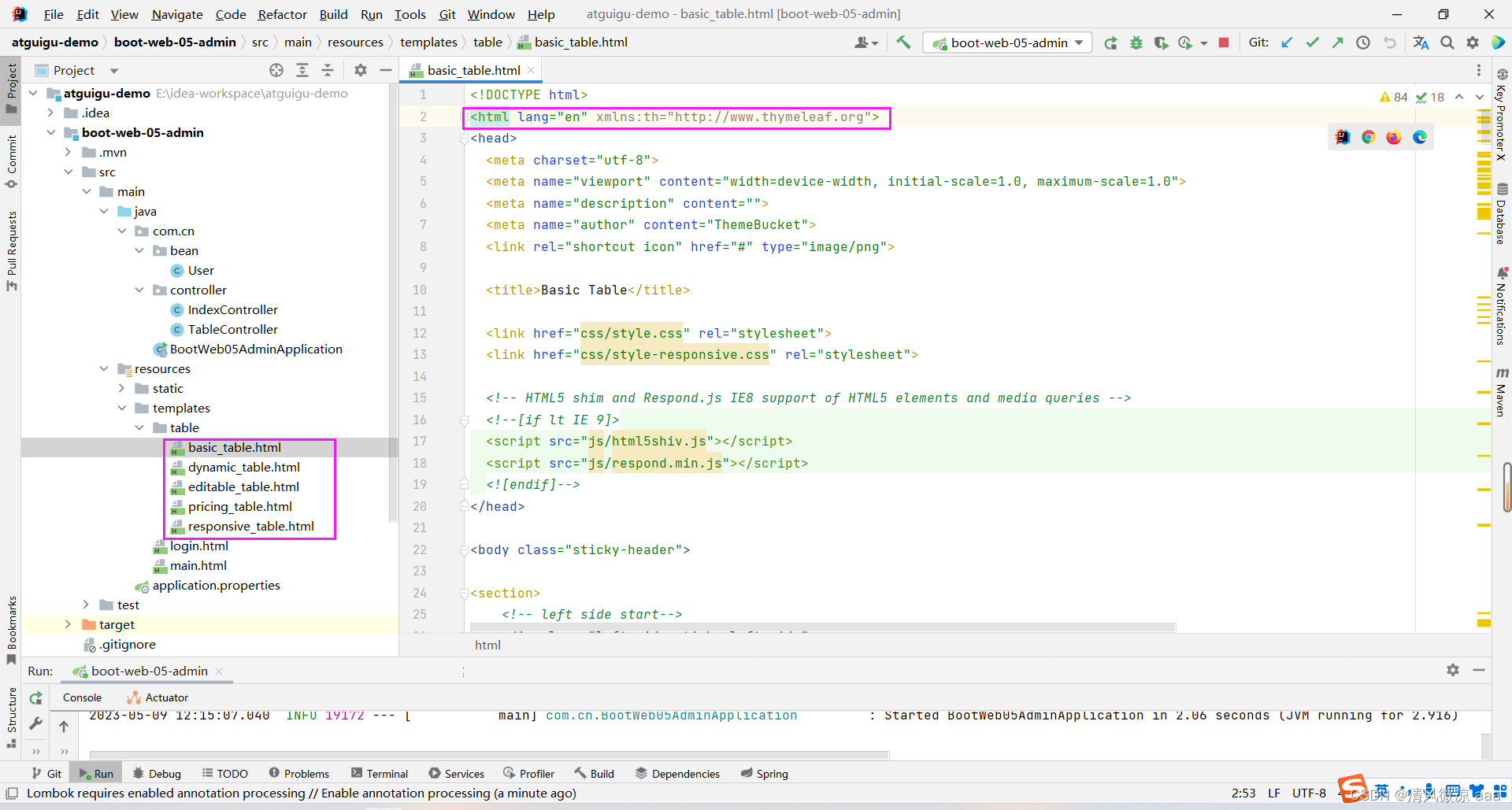Expand the target folder
Screen dimensions: 1512x810
(69, 624)
